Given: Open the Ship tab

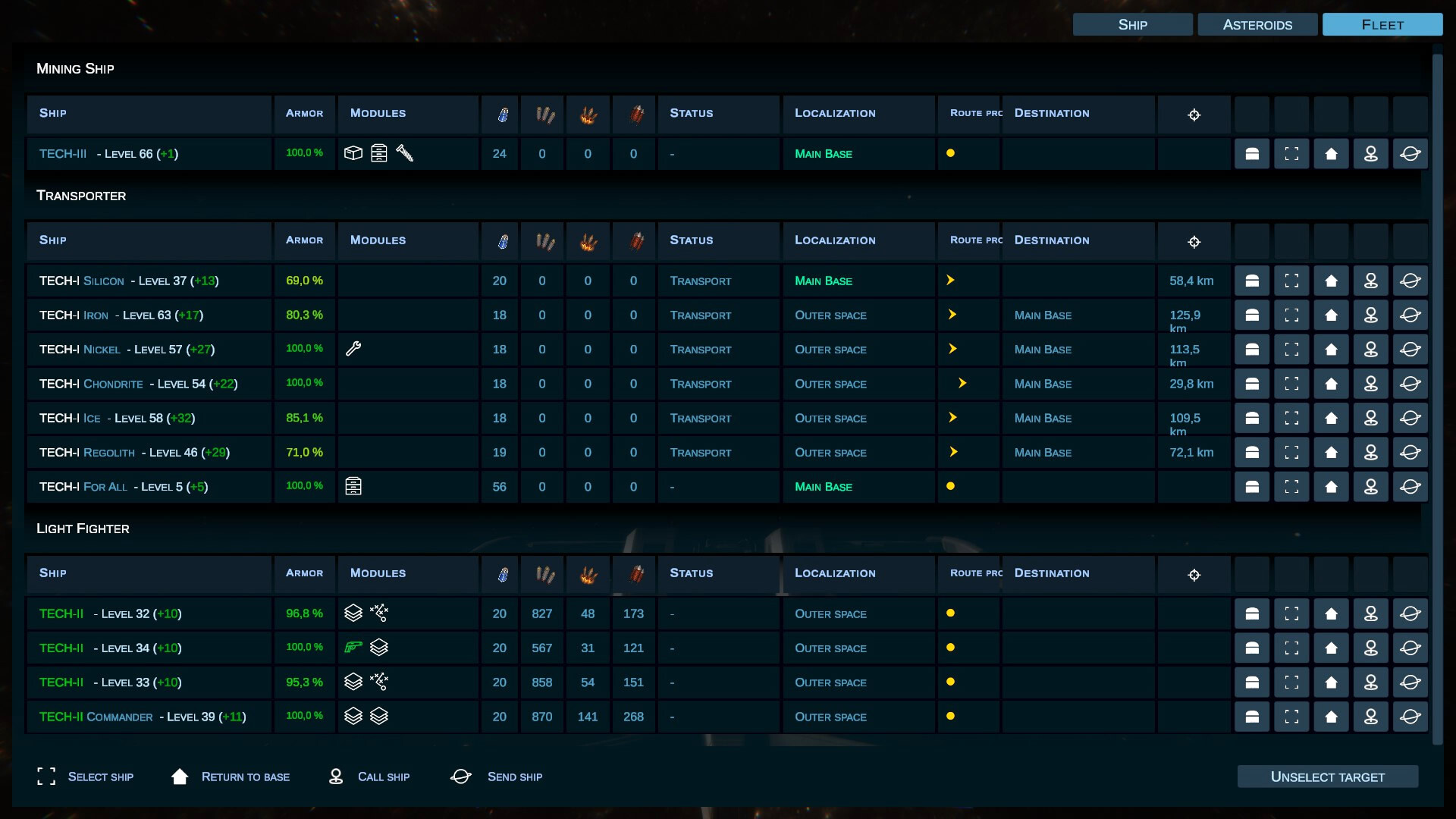Looking at the screenshot, I should point(1132,24).
